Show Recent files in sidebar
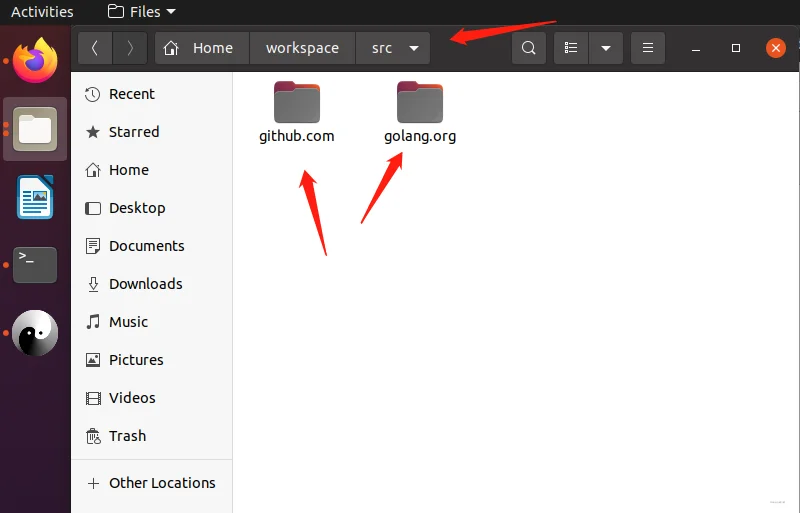The image size is (800, 513). 152,94
